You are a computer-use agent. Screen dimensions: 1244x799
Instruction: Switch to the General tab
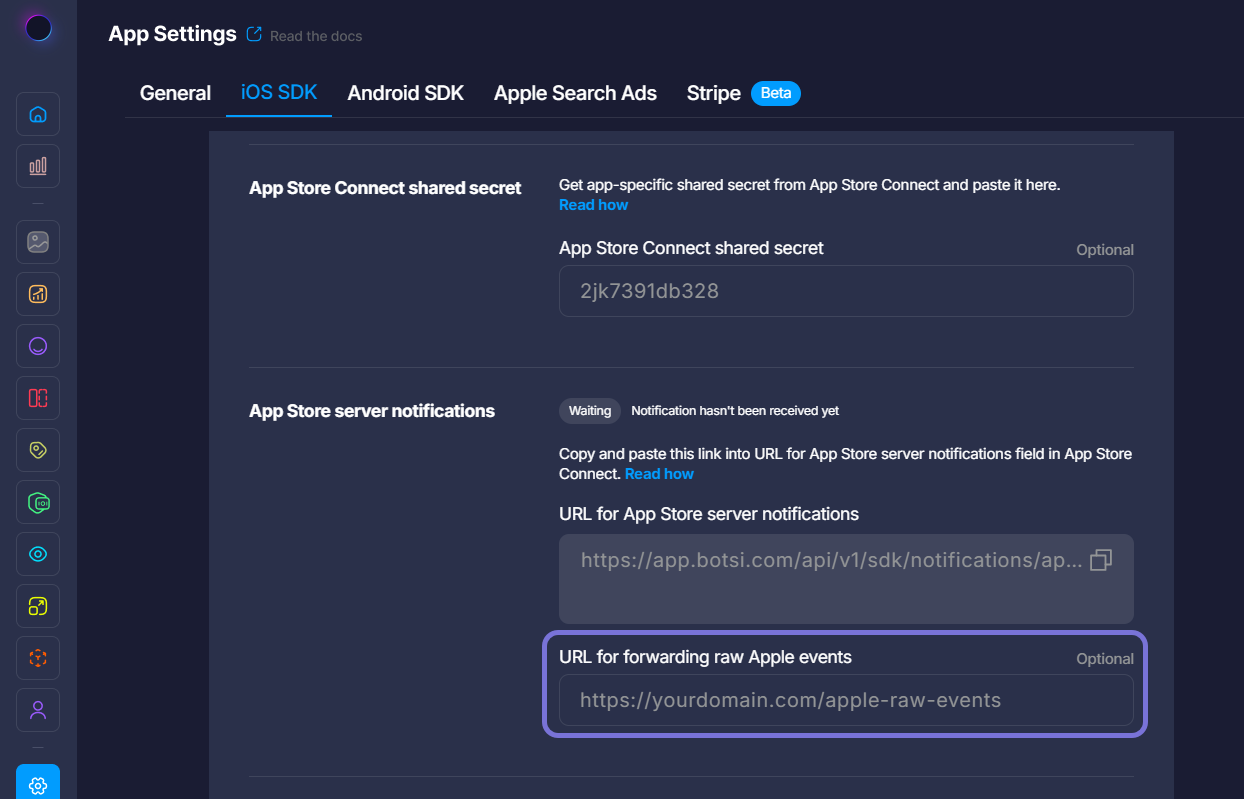coord(175,93)
